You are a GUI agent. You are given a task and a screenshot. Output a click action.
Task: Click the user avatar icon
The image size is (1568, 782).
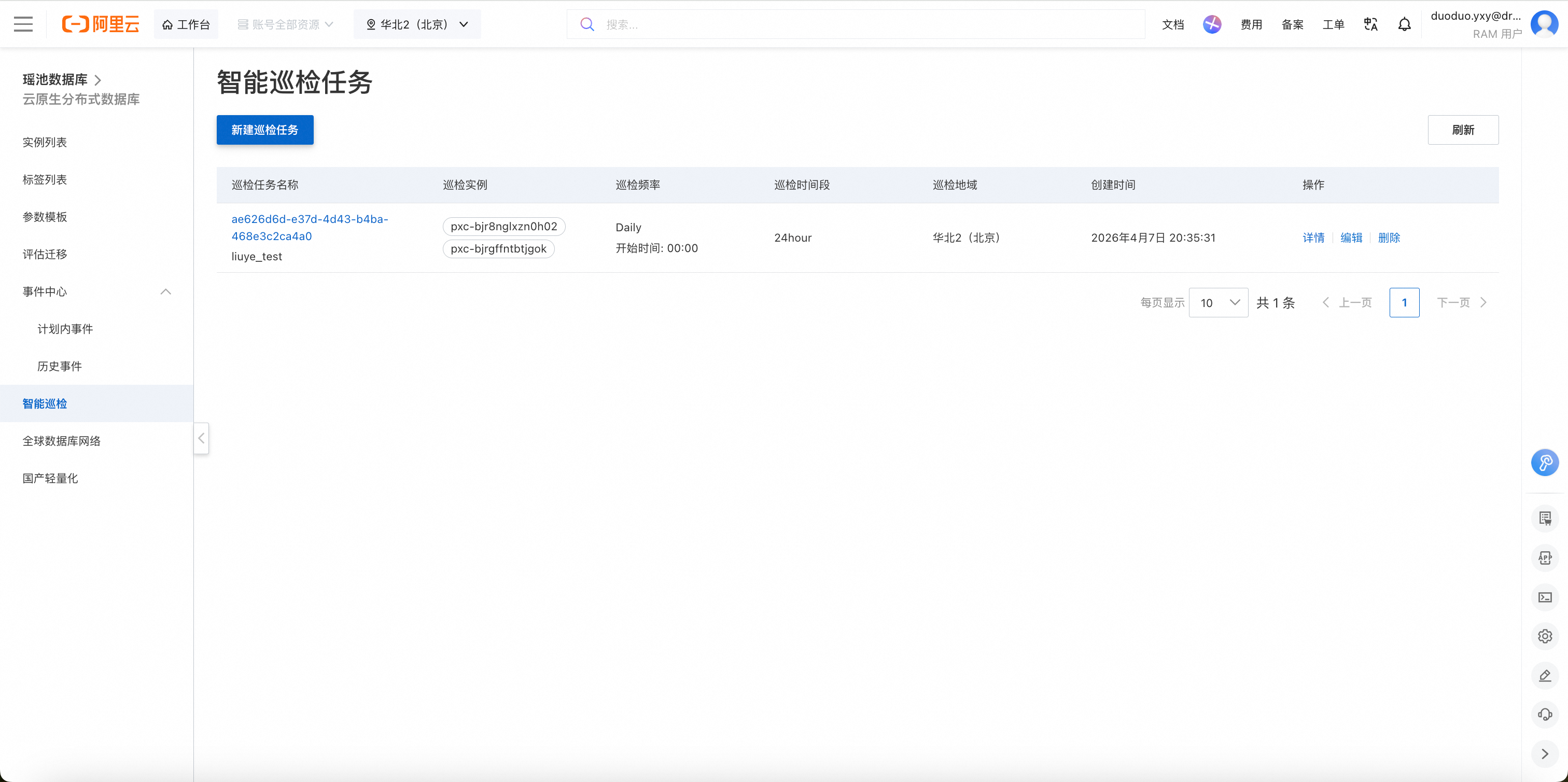click(x=1544, y=24)
